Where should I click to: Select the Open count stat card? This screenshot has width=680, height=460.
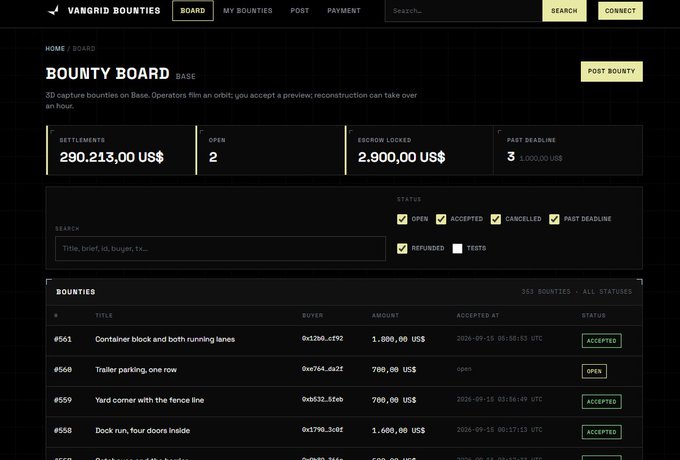coord(270,150)
